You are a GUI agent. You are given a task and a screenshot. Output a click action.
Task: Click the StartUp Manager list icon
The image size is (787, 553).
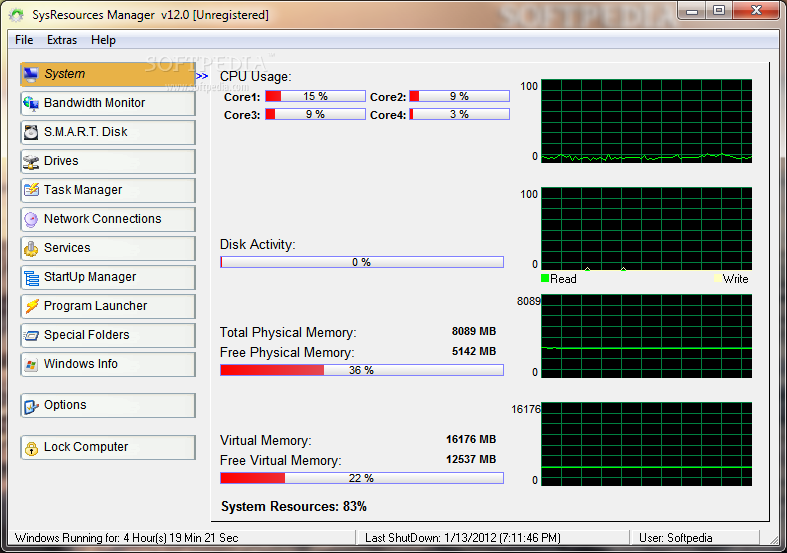point(31,278)
